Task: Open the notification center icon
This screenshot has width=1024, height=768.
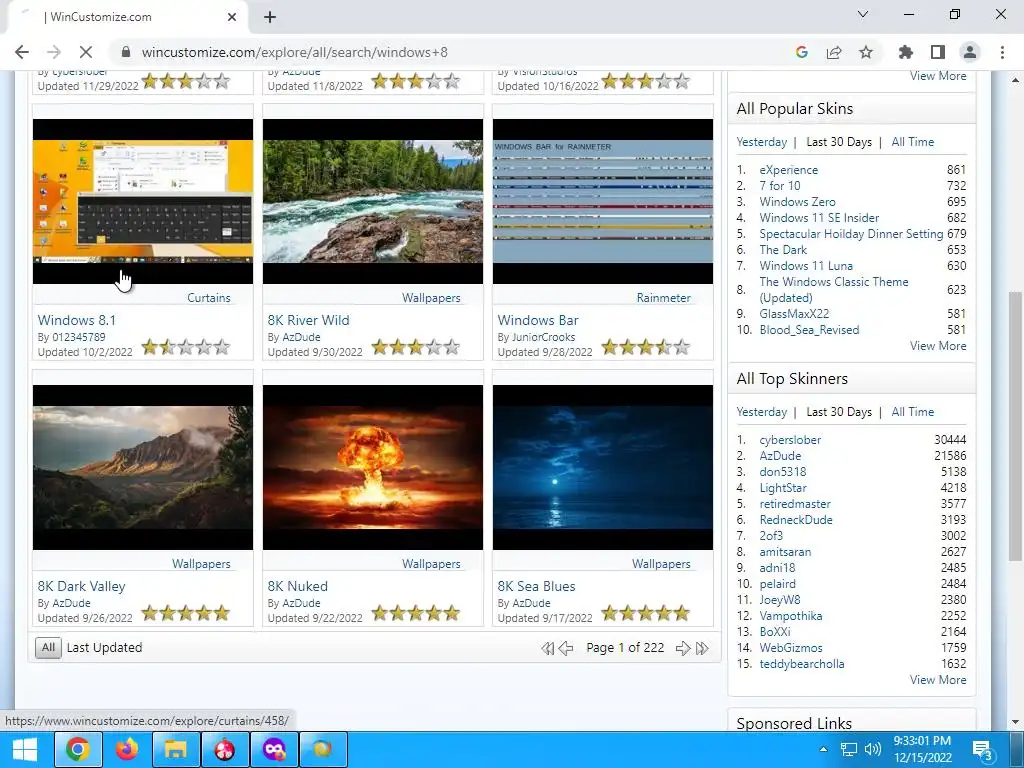Action: click(x=983, y=750)
